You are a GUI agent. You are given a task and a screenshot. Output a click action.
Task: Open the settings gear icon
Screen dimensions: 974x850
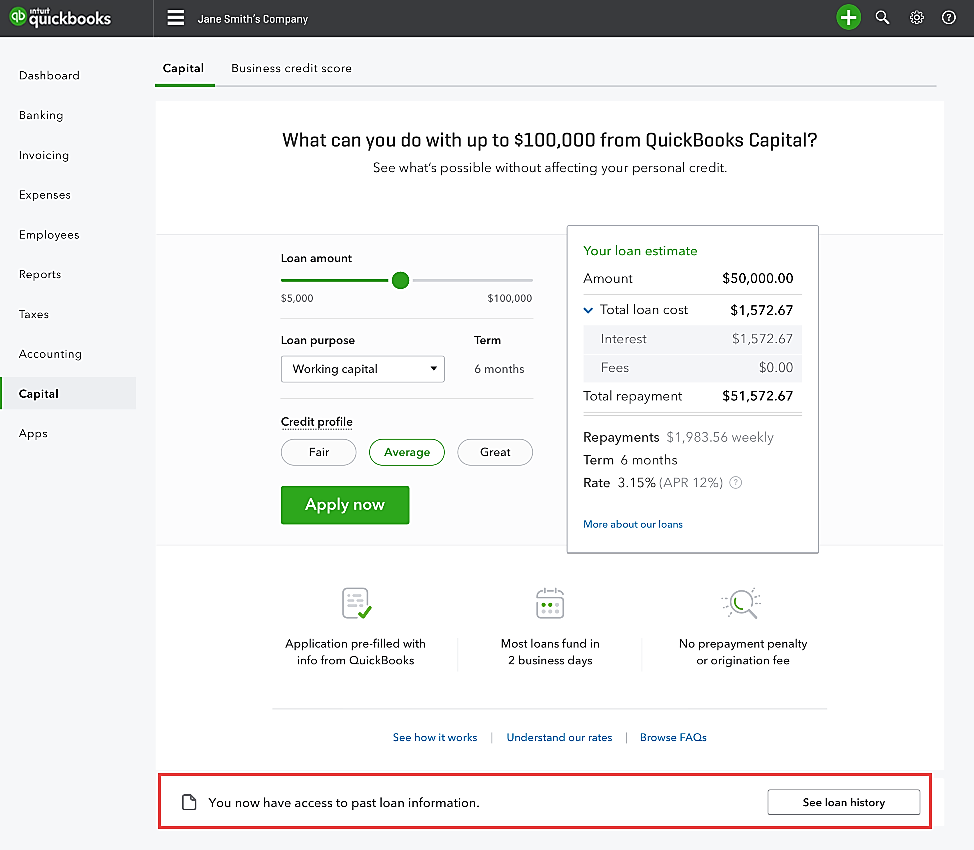tap(916, 17)
